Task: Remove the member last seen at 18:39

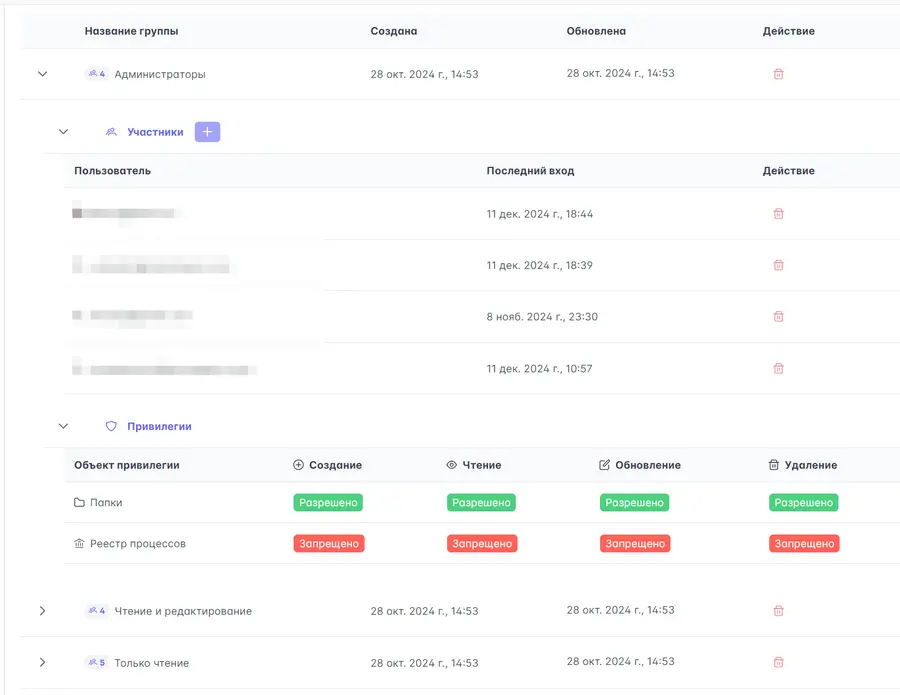Action: point(778,265)
